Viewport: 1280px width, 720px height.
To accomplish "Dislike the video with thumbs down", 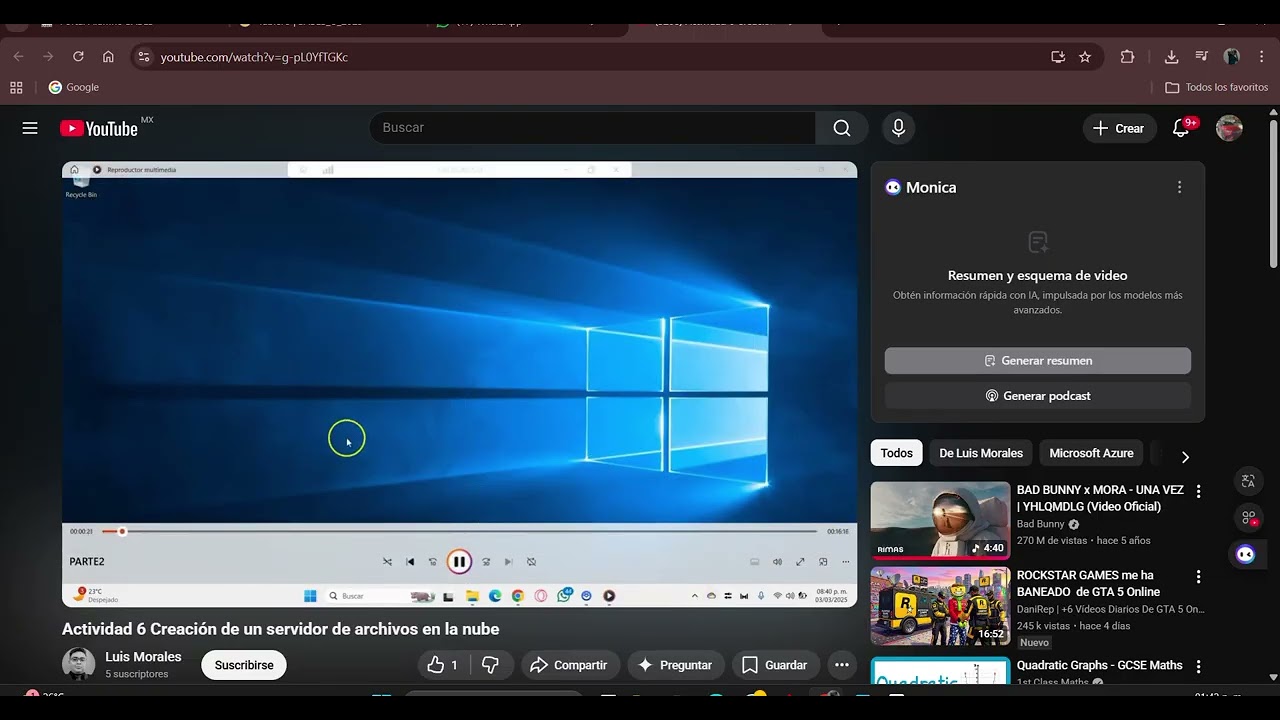I will (x=491, y=665).
